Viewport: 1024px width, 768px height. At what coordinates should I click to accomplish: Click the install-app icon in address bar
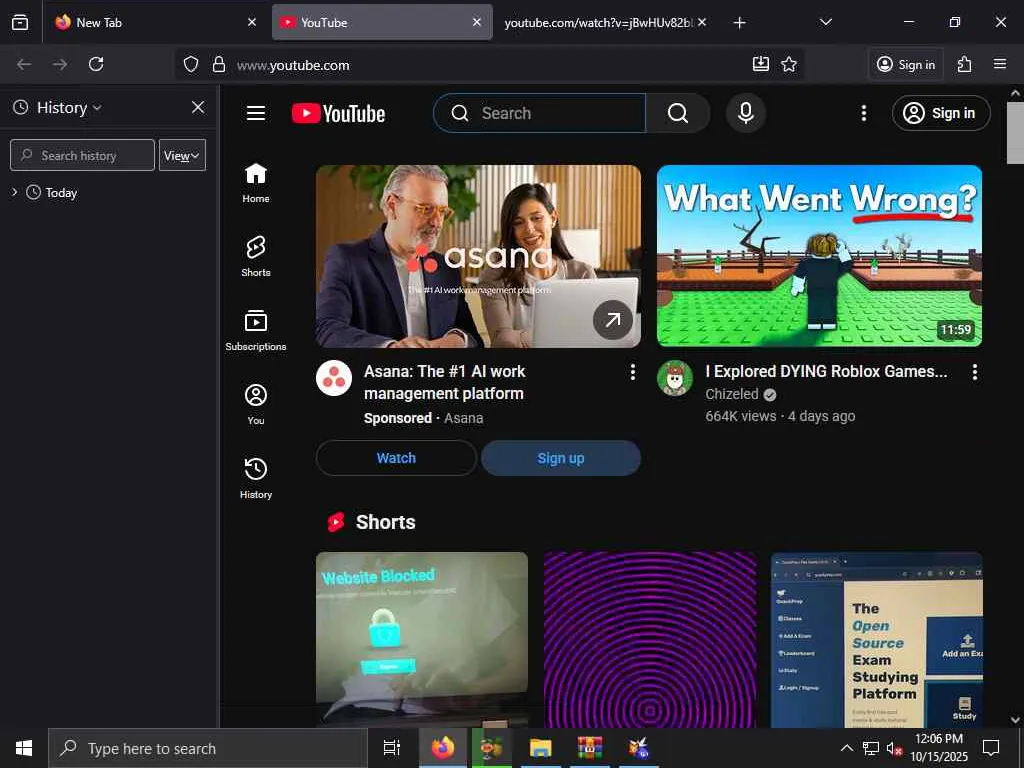click(x=761, y=64)
